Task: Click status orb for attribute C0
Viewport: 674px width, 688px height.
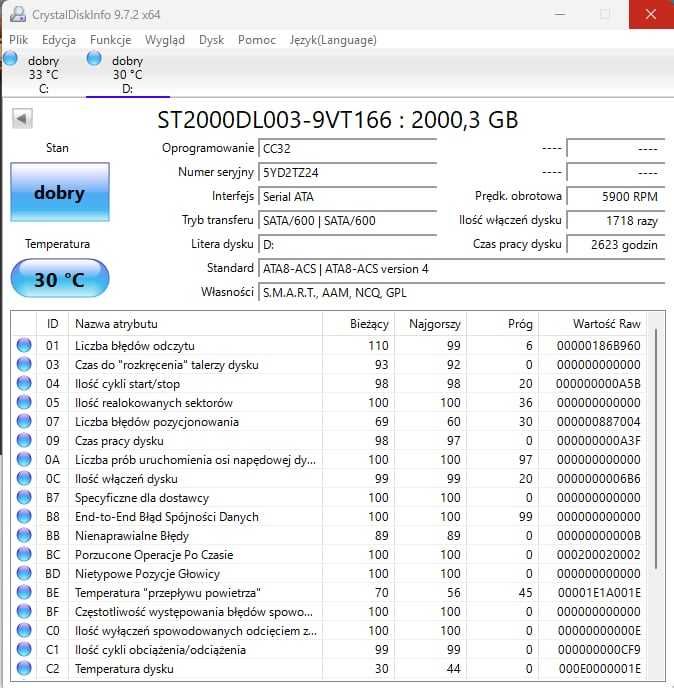Action: coord(24,631)
